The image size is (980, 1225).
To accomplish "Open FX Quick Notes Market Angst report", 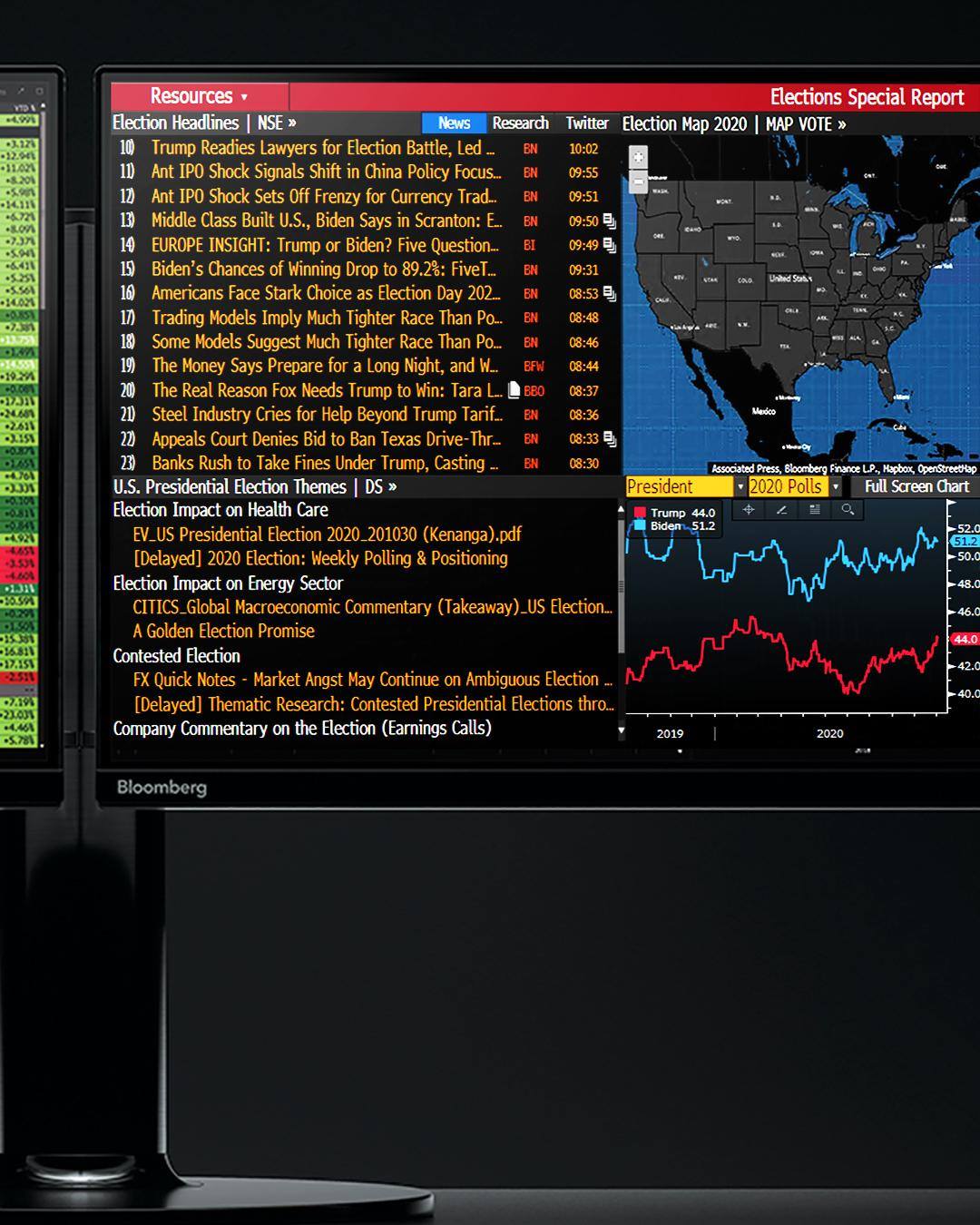I will (x=372, y=680).
